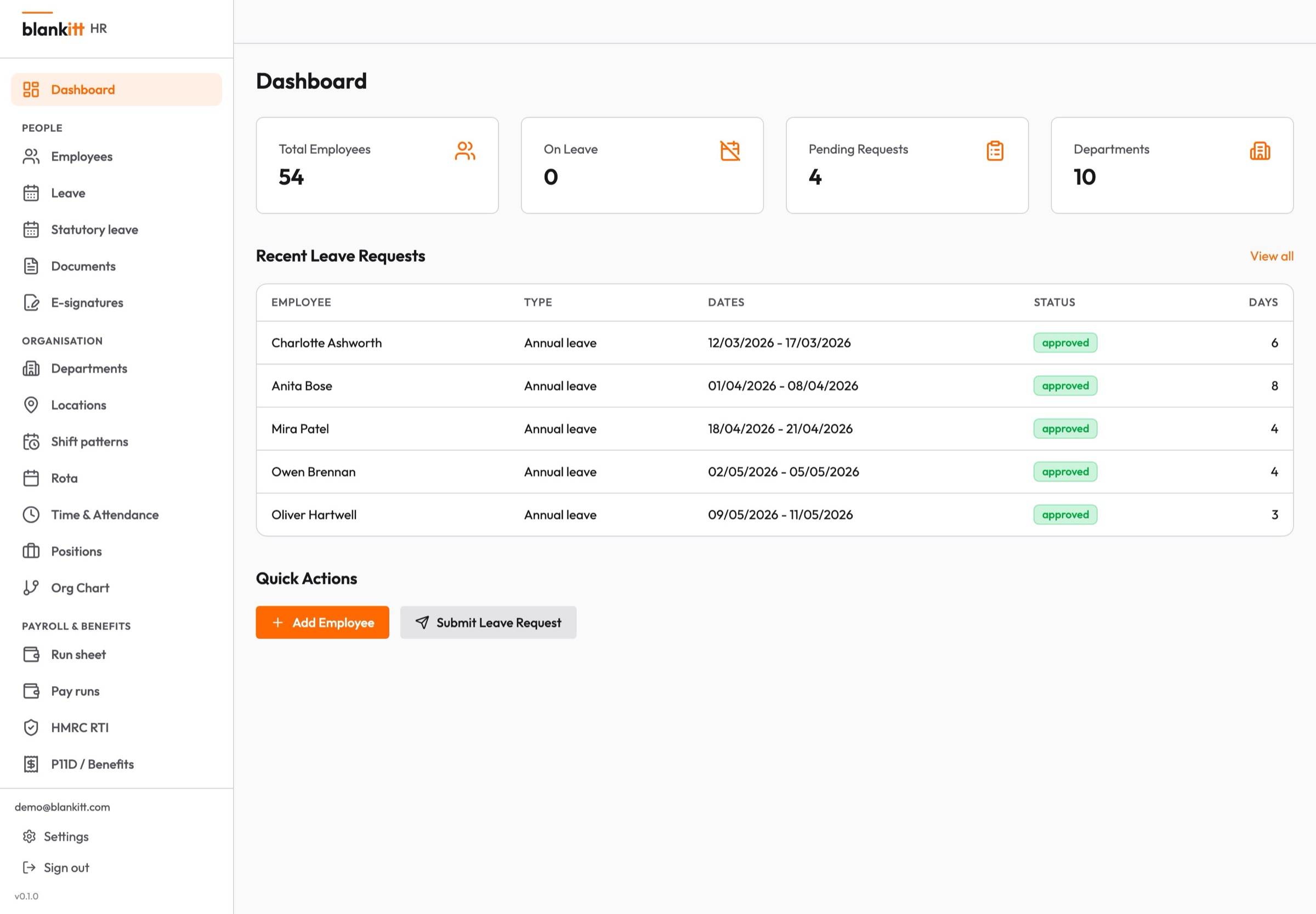This screenshot has height=914, width=1316.
Task: Click the On Leave calendar-off icon
Action: 730,151
